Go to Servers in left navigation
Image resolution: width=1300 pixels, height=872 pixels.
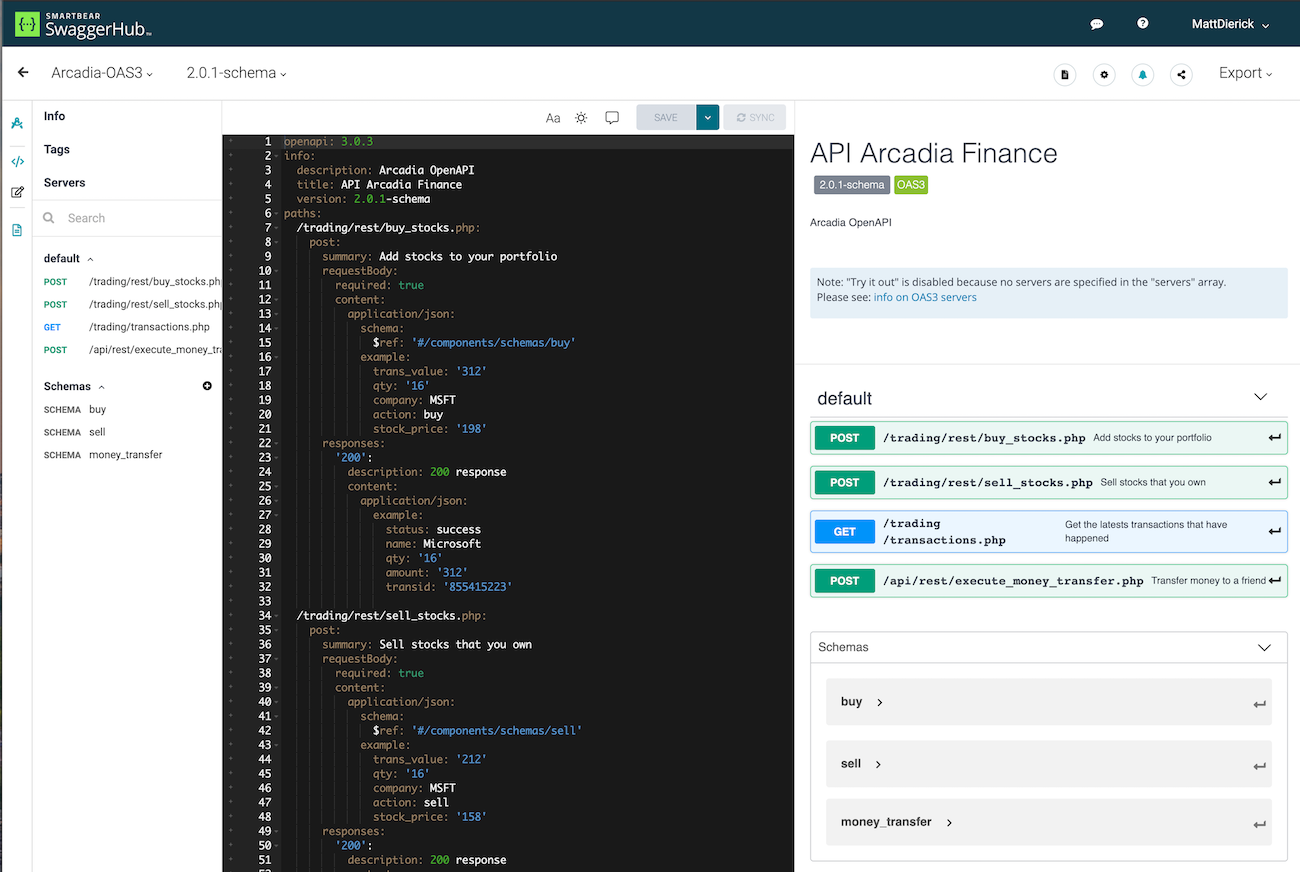point(64,183)
